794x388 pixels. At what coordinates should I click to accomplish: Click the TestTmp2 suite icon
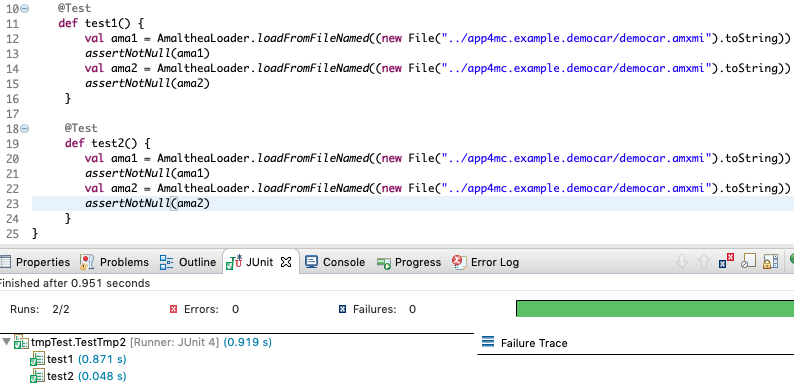coord(21,342)
